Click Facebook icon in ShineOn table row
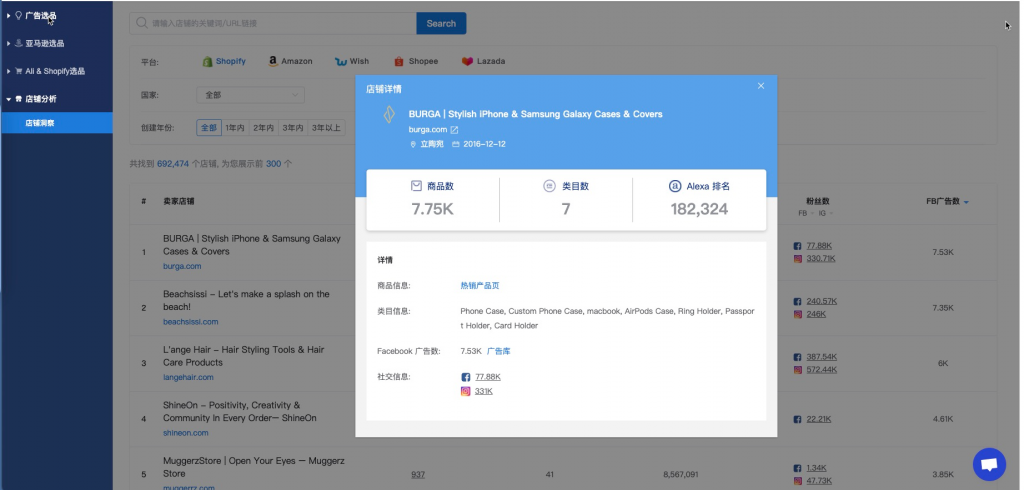The height and width of the screenshot is (490, 1024). click(797, 419)
